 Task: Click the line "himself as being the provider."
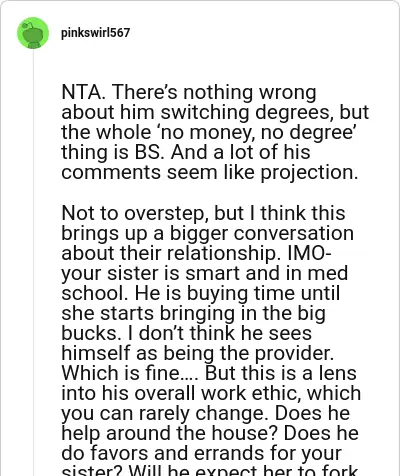[198, 353]
